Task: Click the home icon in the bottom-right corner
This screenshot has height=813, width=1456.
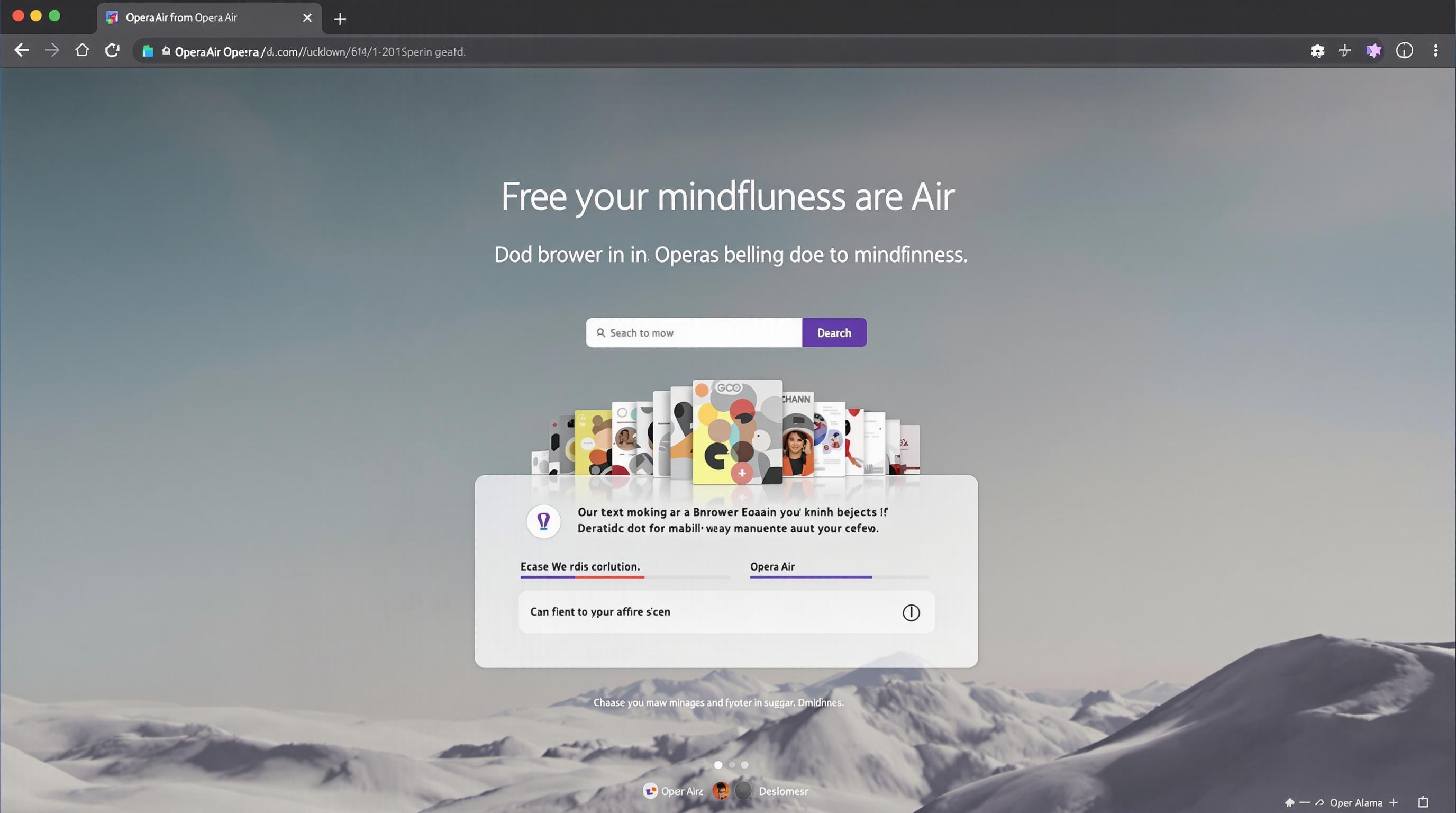Action: [1289, 802]
